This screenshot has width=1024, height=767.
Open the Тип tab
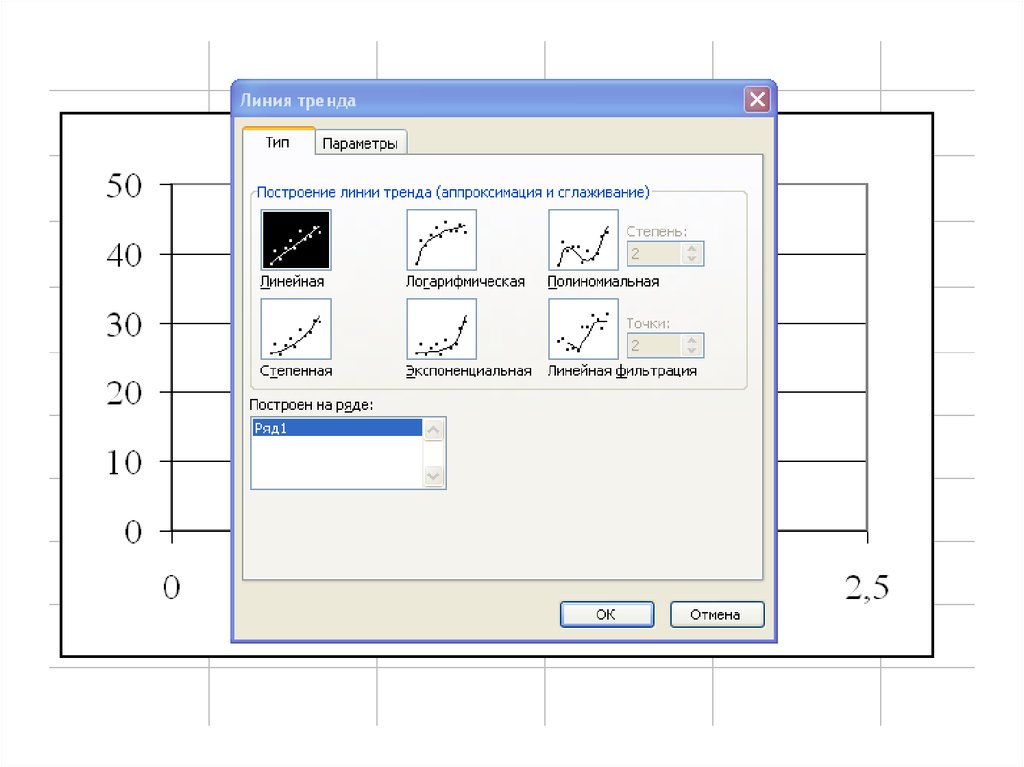tap(278, 143)
